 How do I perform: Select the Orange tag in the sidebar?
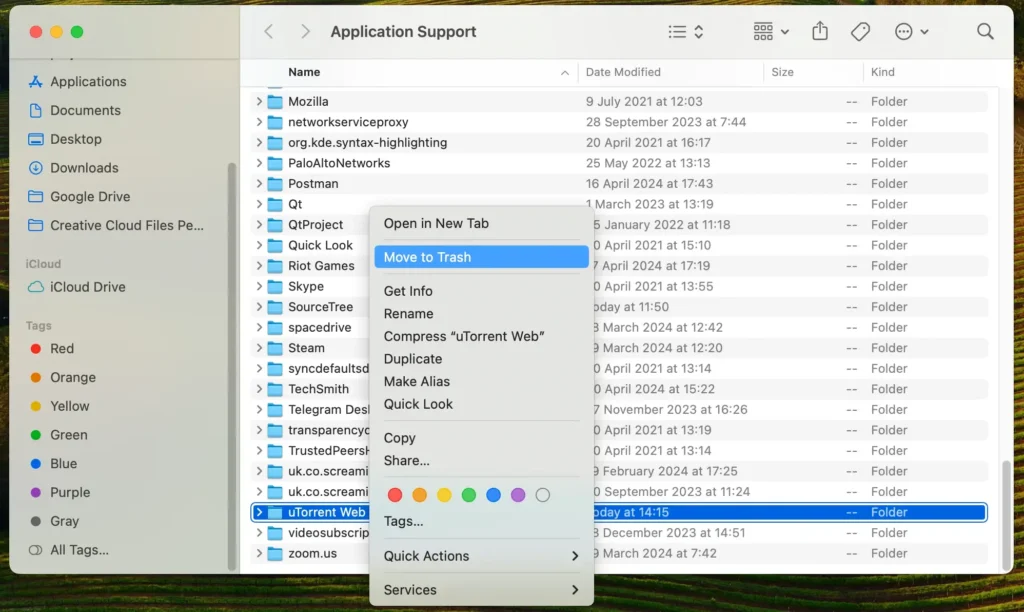63,378
